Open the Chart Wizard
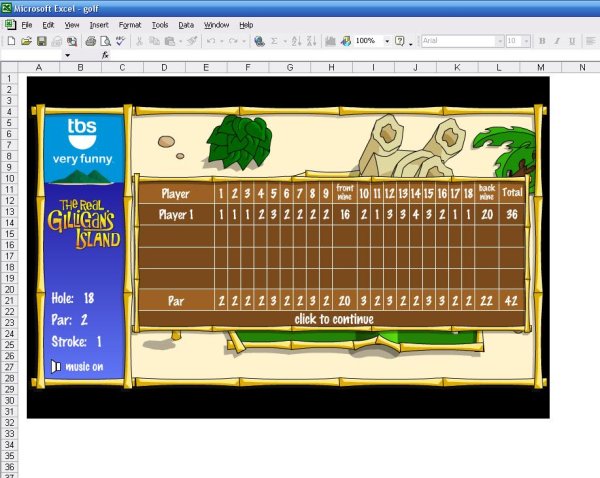The width and height of the screenshot is (600, 478). coord(330,41)
